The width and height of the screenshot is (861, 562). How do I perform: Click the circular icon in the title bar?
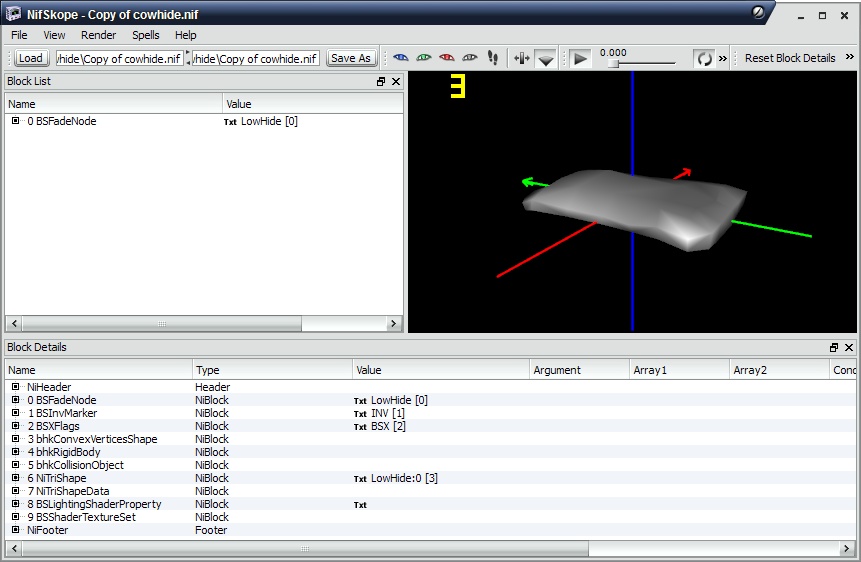coord(758,12)
